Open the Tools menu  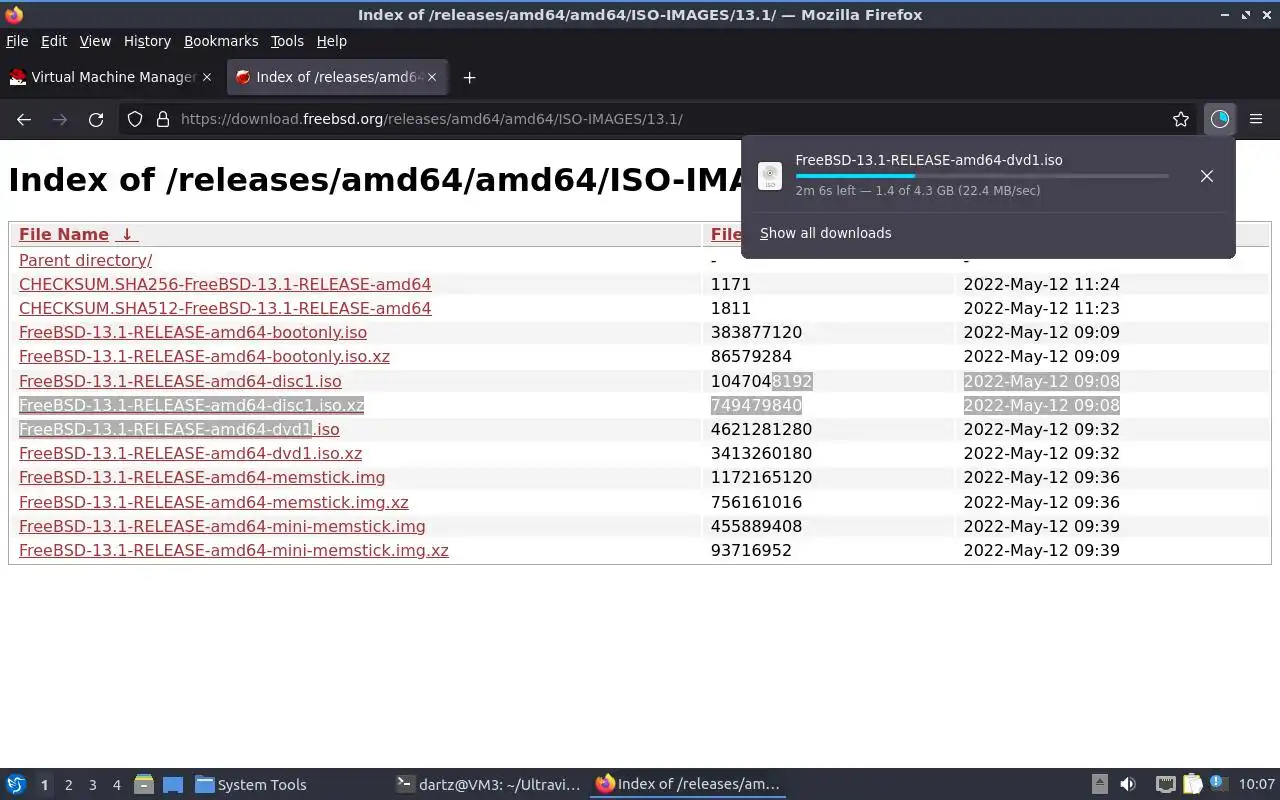287,41
